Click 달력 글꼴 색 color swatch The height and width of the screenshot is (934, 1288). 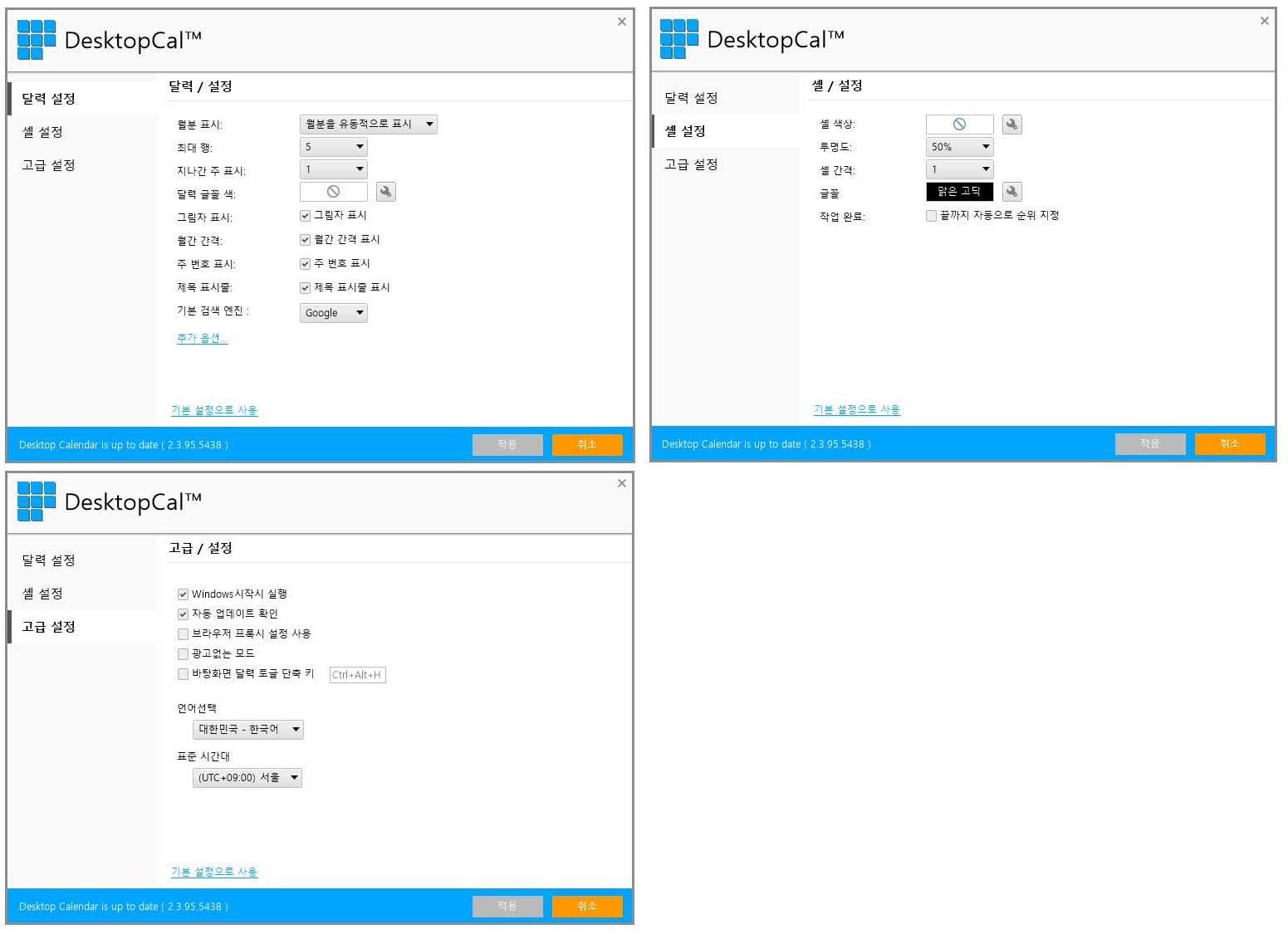[333, 192]
